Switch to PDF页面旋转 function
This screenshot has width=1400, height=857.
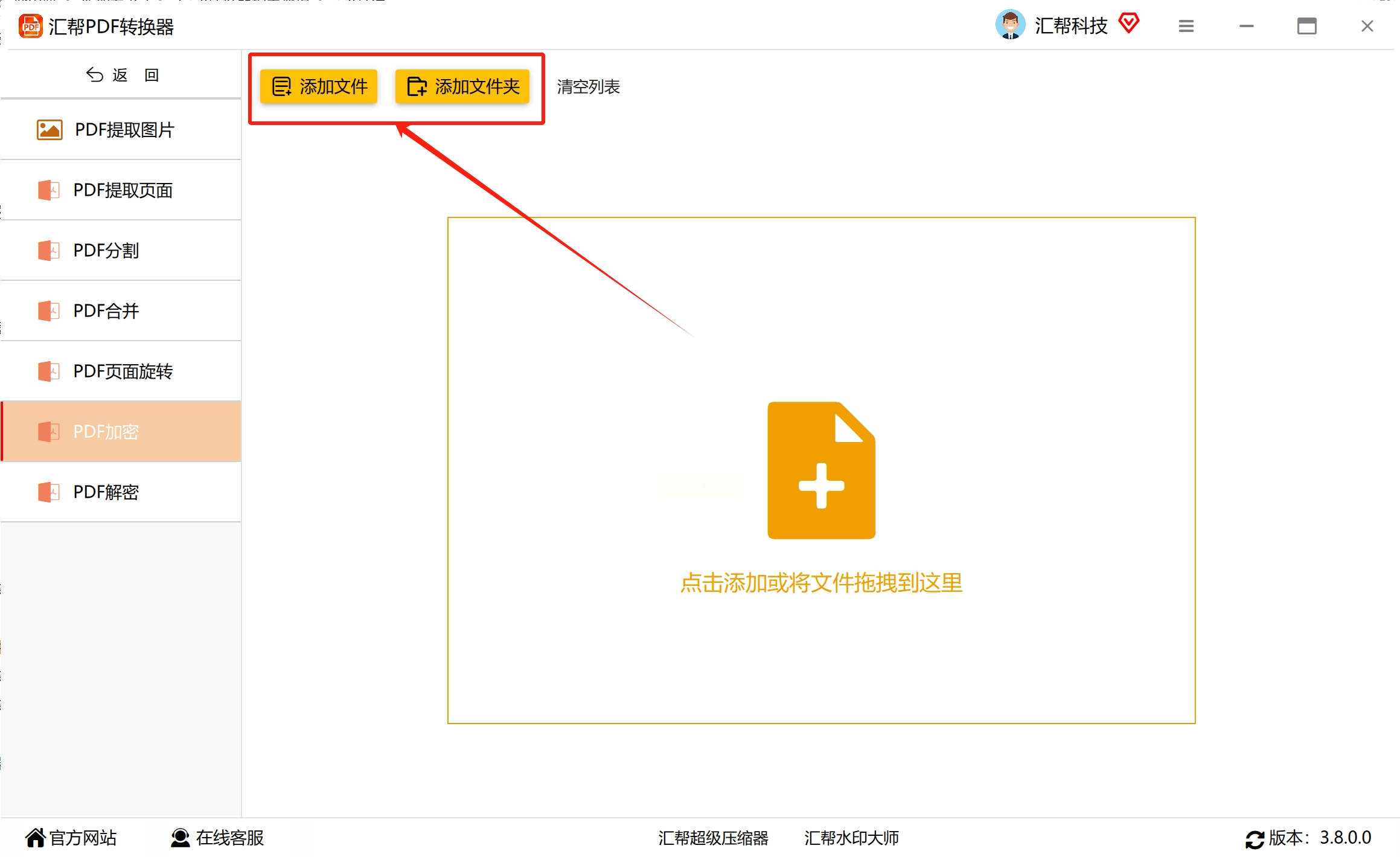click(x=121, y=371)
